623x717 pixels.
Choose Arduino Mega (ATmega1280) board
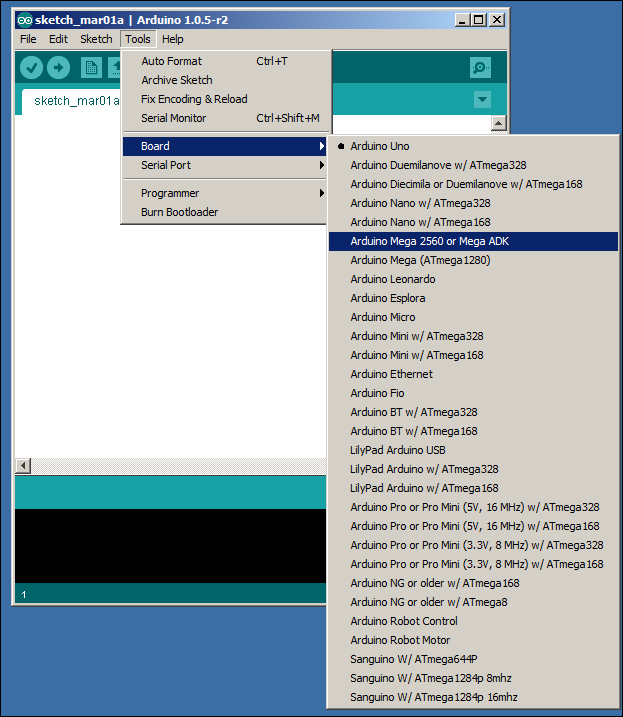[473, 260]
